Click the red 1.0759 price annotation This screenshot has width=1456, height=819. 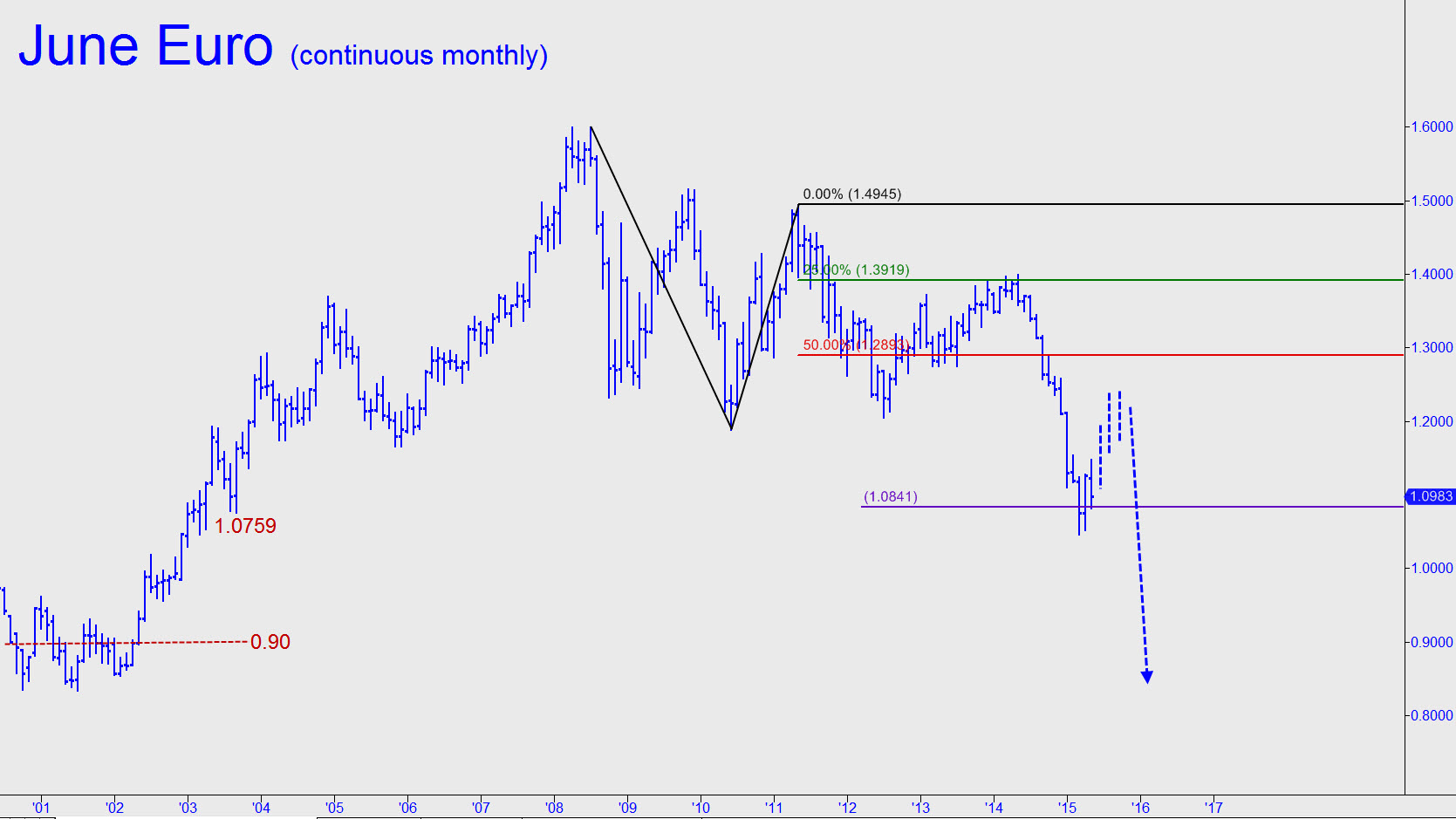coord(245,526)
